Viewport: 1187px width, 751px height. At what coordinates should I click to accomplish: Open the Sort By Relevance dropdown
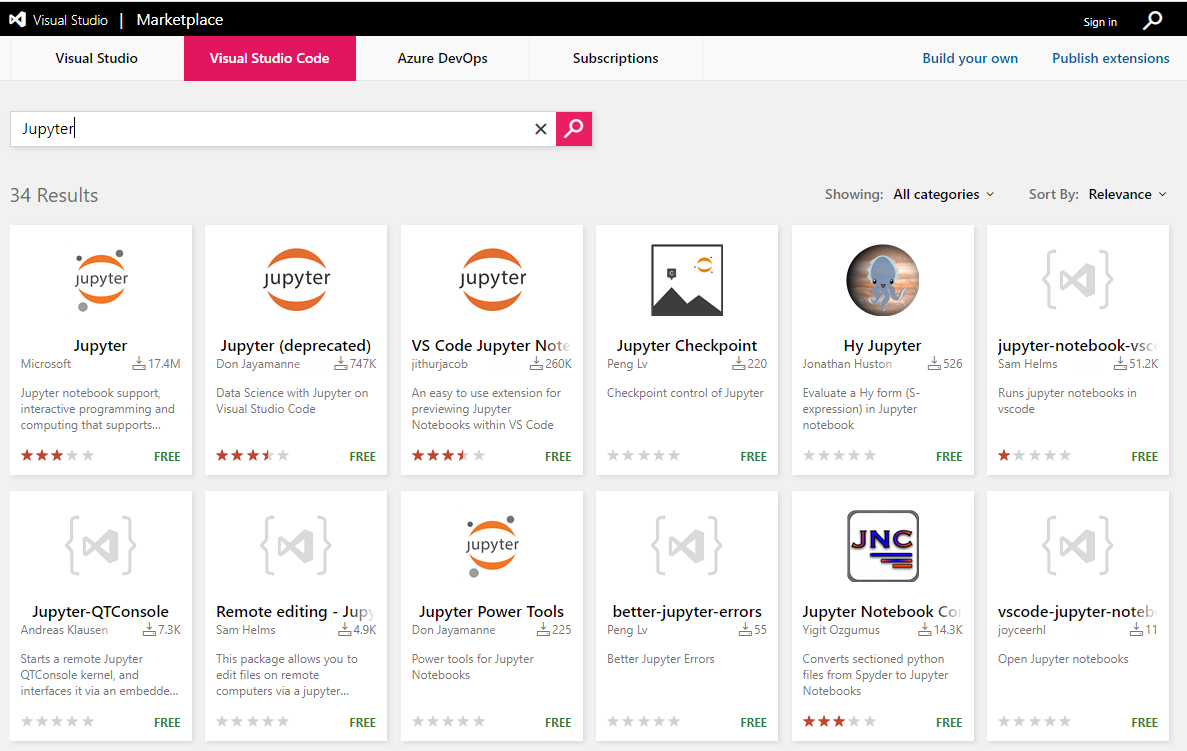[1128, 195]
